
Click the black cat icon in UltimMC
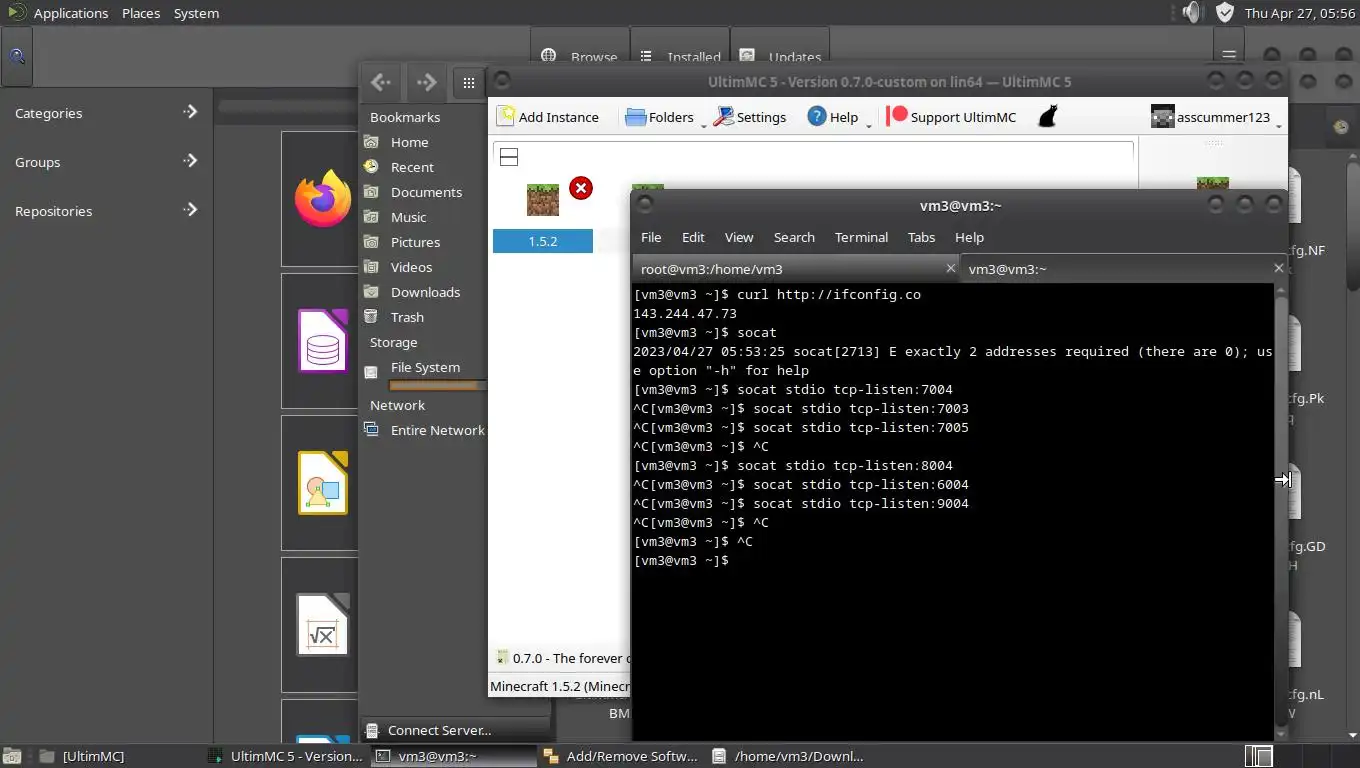point(1047,117)
